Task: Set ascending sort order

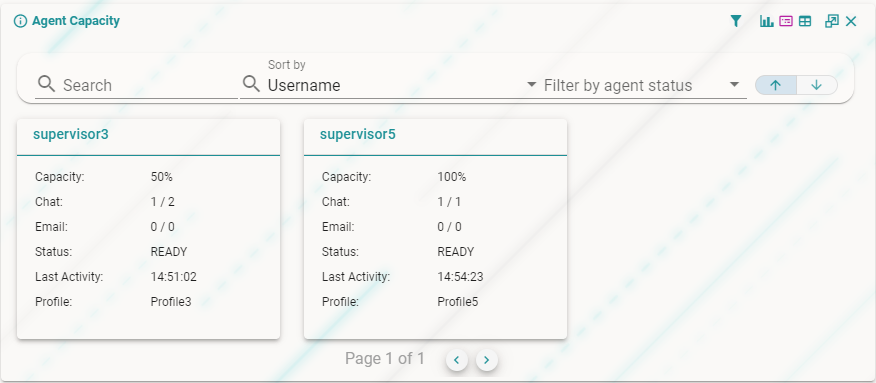Action: click(x=775, y=85)
